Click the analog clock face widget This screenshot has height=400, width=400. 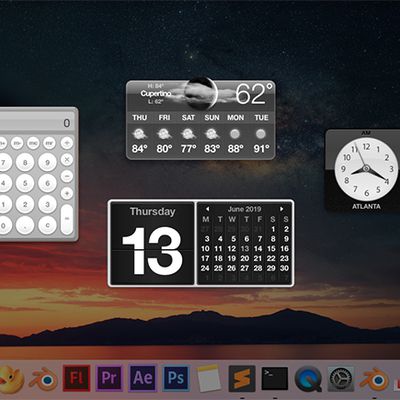[366, 169]
